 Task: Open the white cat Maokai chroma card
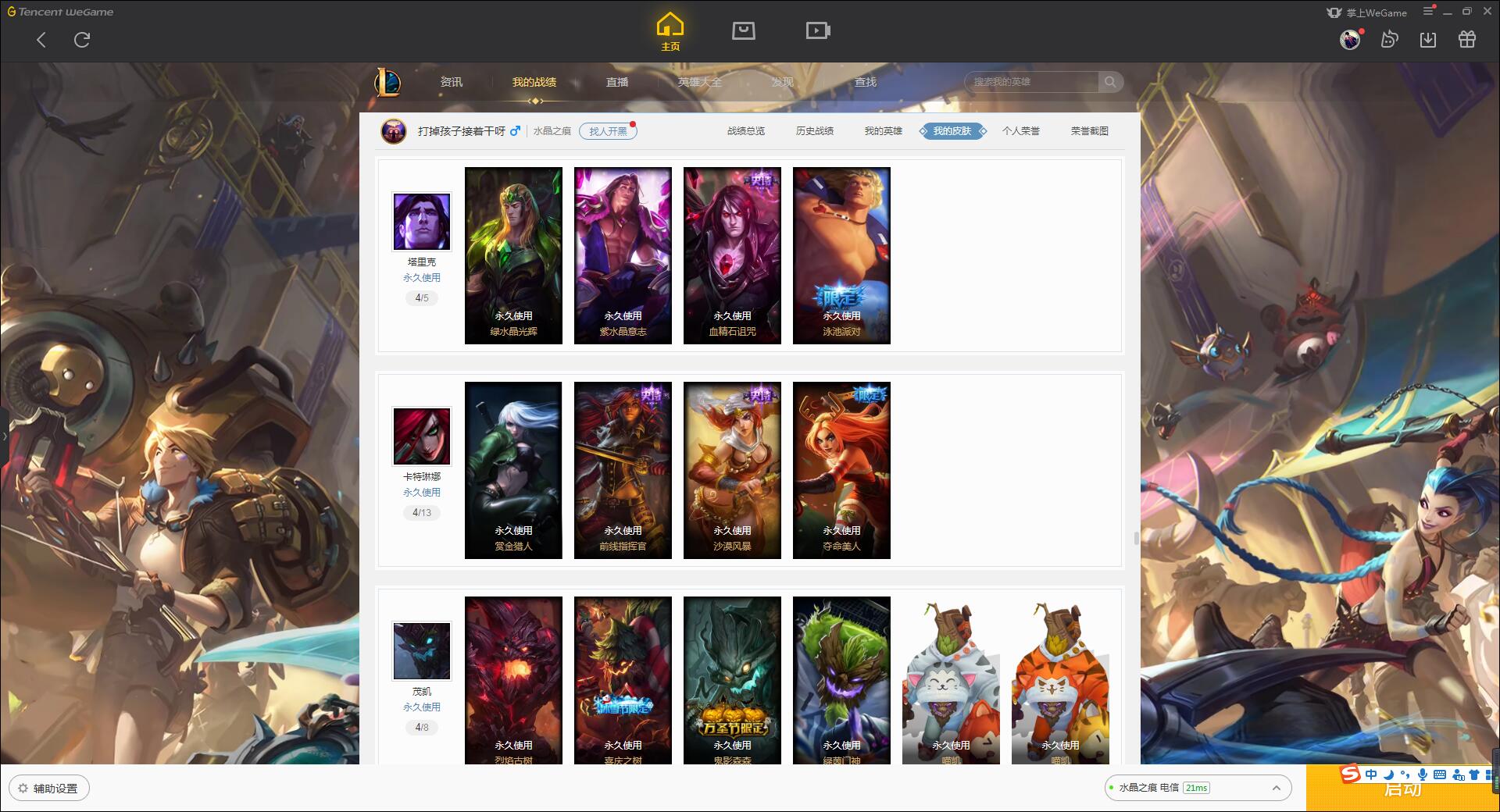(951, 680)
